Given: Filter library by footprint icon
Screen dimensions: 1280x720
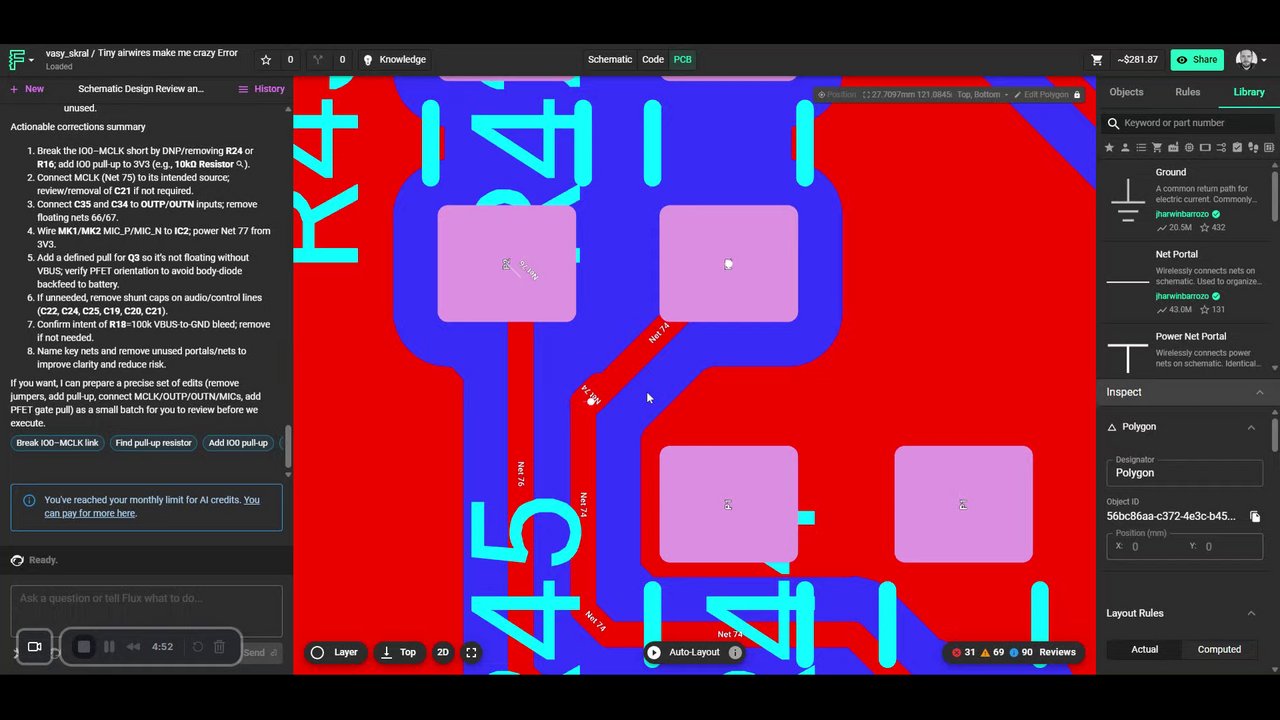Looking at the screenshot, I should pos(1253,148).
